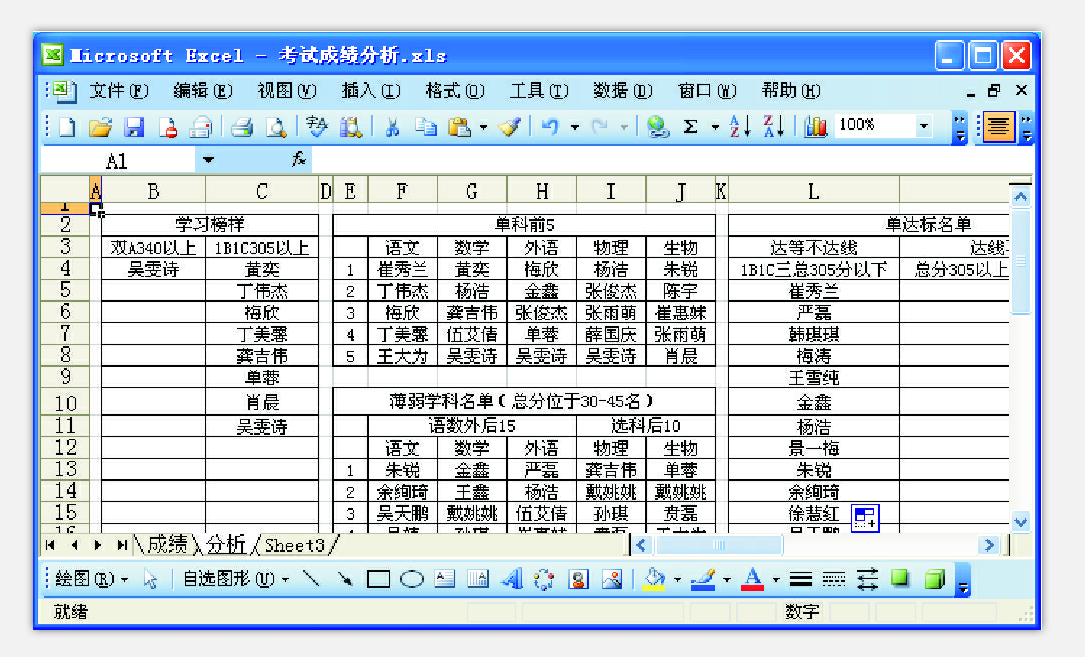
Task: Toggle the select objects arrow pointer
Action: [x=151, y=579]
